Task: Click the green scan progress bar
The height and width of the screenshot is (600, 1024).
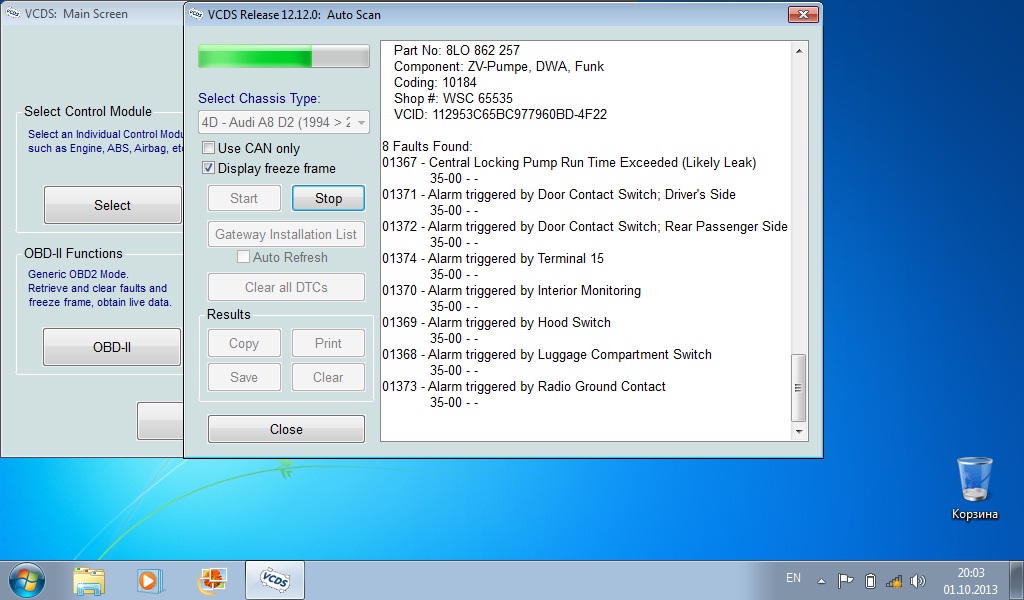Action: pyautogui.click(x=283, y=56)
